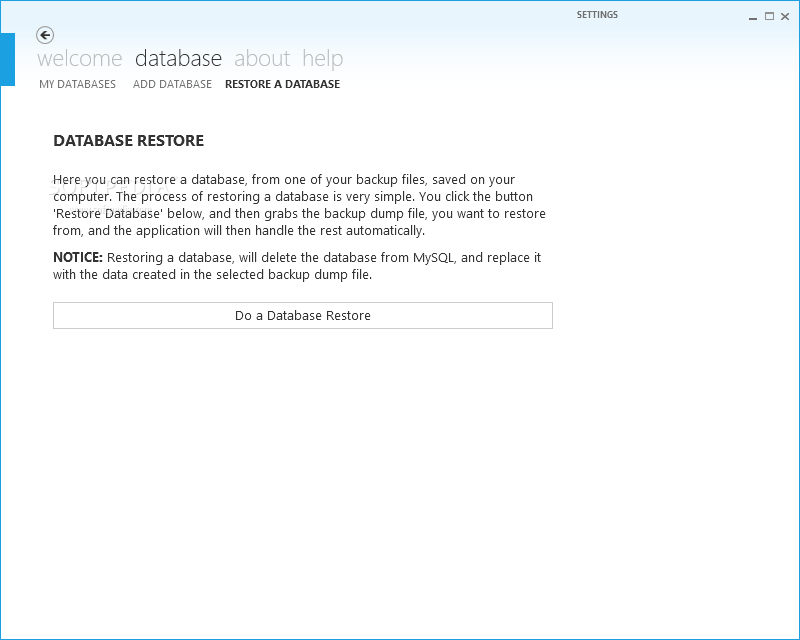Click inside the title bar area
This screenshot has width=800, height=640.
(400, 14)
